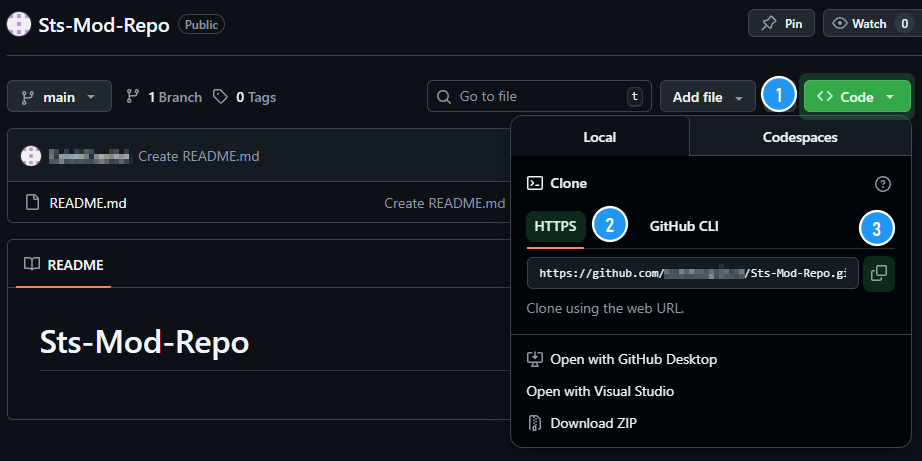Image resolution: width=922 pixels, height=461 pixels.
Task: Click the Public visibility badge
Action: [201, 25]
